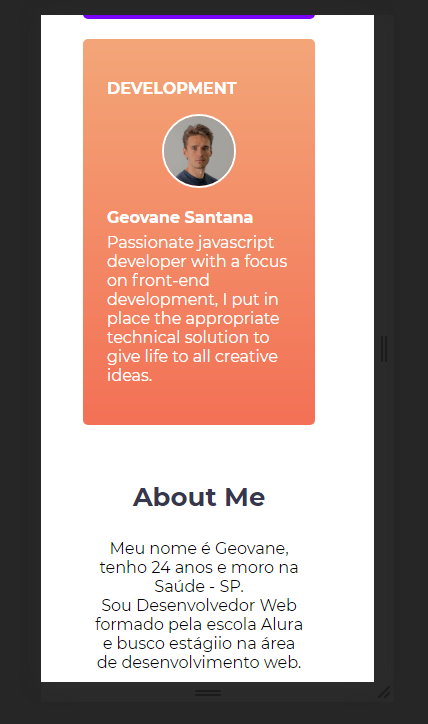The image size is (428, 724).
Task: Select the DEVELOPMENT card heading
Action: pyautogui.click(x=172, y=88)
